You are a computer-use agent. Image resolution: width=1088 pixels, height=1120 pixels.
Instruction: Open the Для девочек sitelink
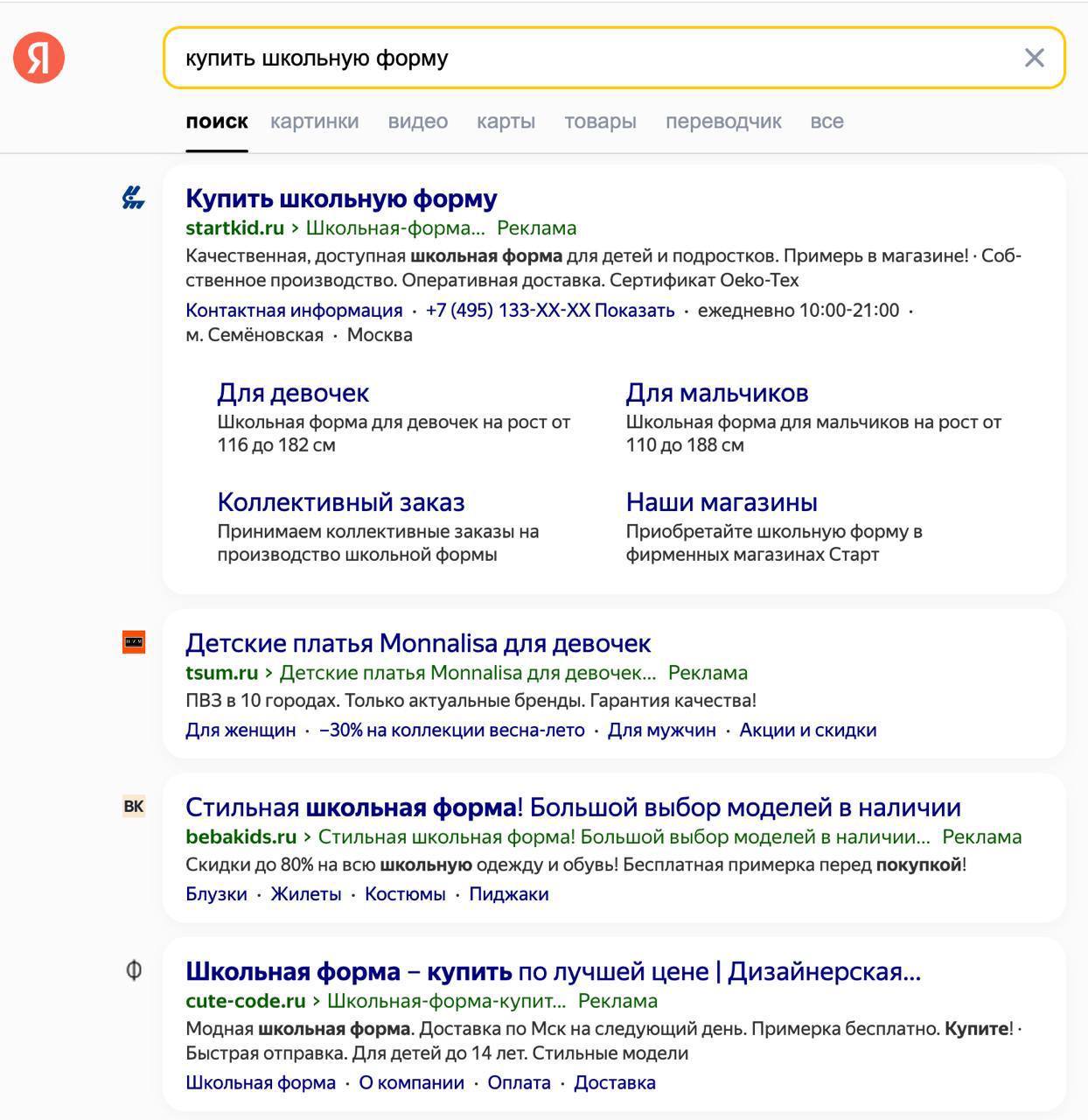click(x=293, y=392)
